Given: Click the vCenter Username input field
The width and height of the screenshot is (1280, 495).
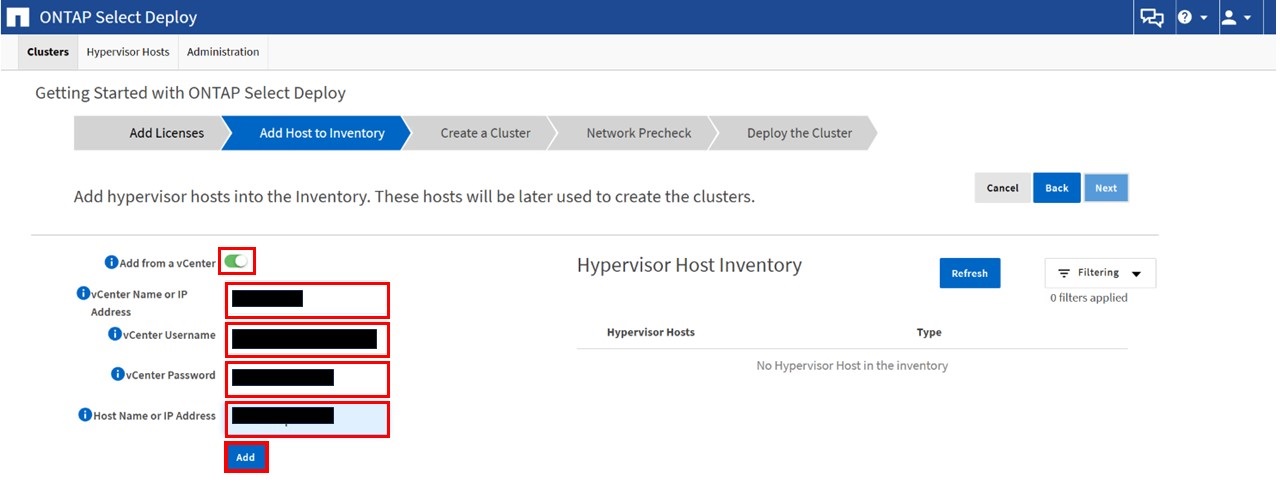Looking at the screenshot, I should coord(306,340).
